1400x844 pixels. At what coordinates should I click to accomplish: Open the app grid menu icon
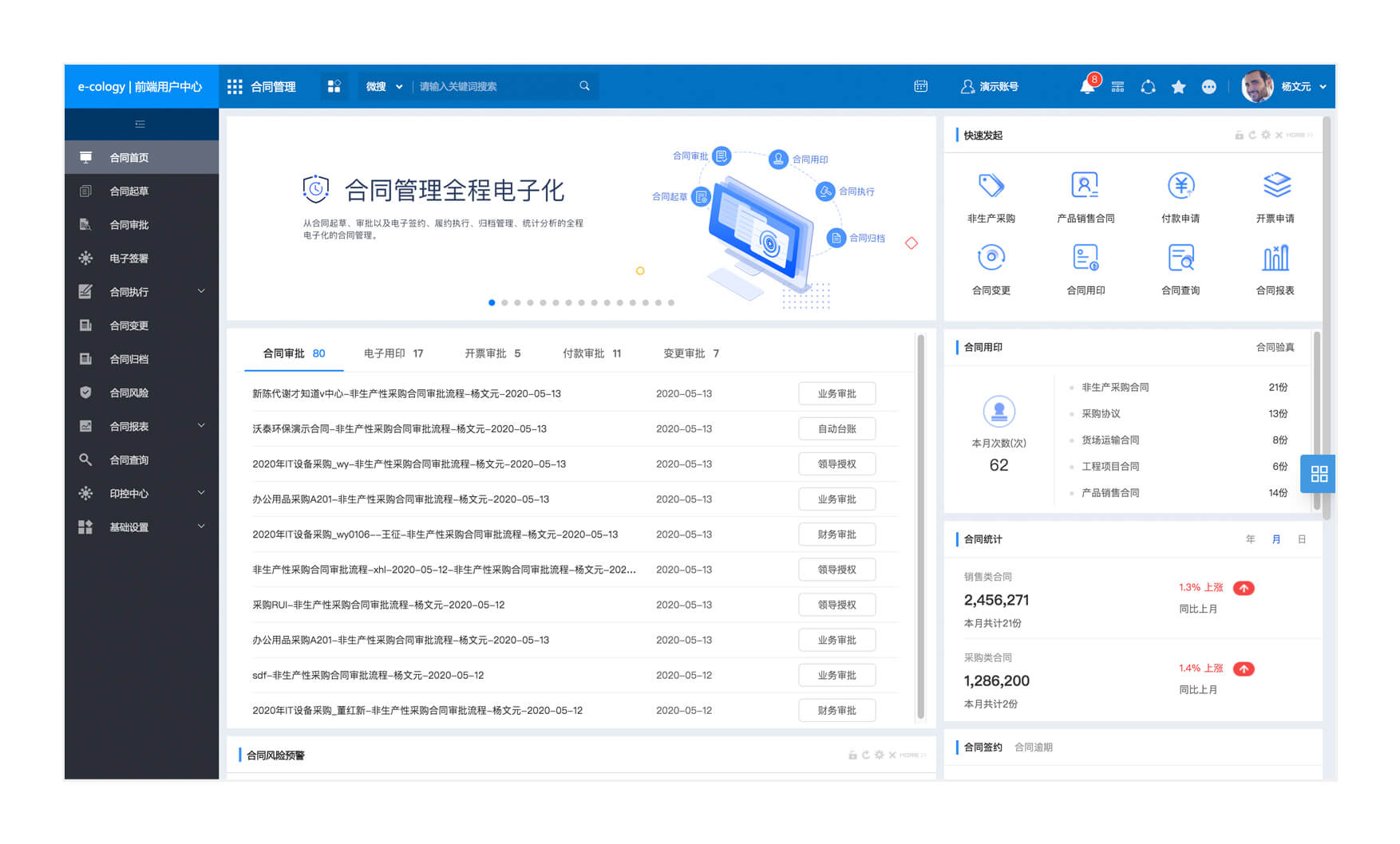coord(235,86)
